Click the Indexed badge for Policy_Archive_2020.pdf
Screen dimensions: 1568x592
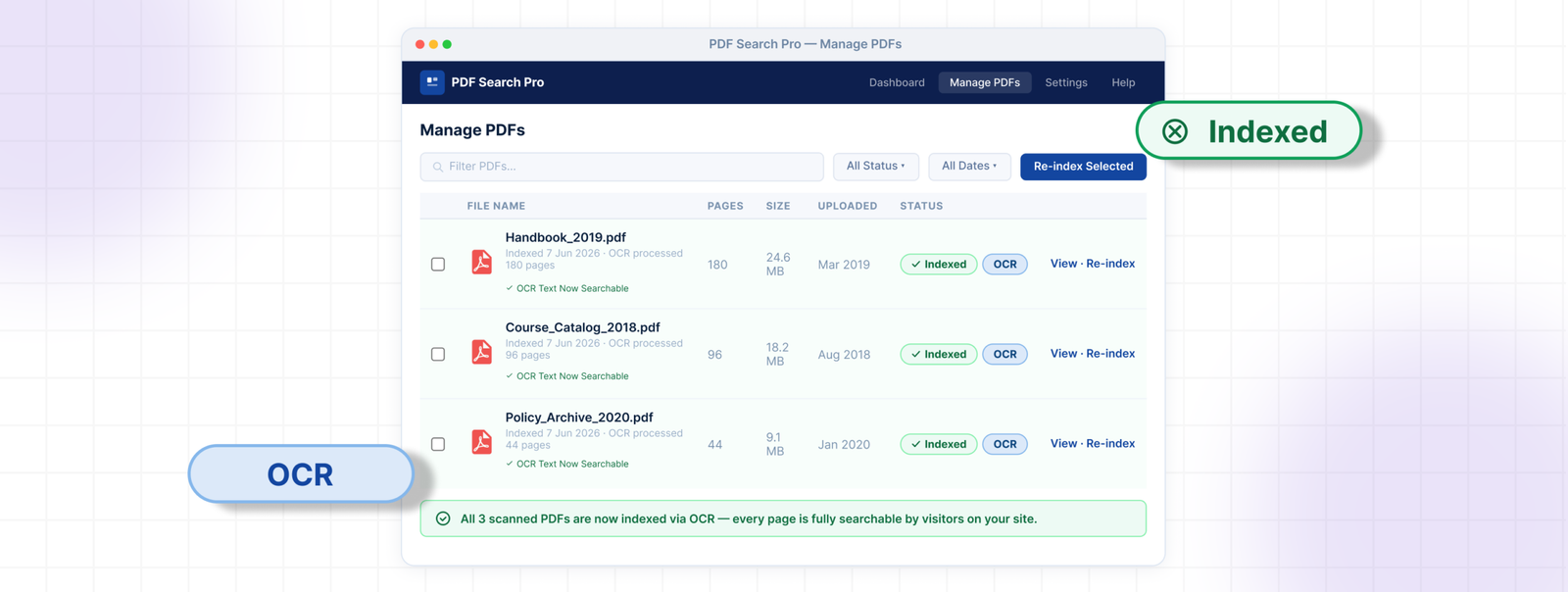[939, 444]
